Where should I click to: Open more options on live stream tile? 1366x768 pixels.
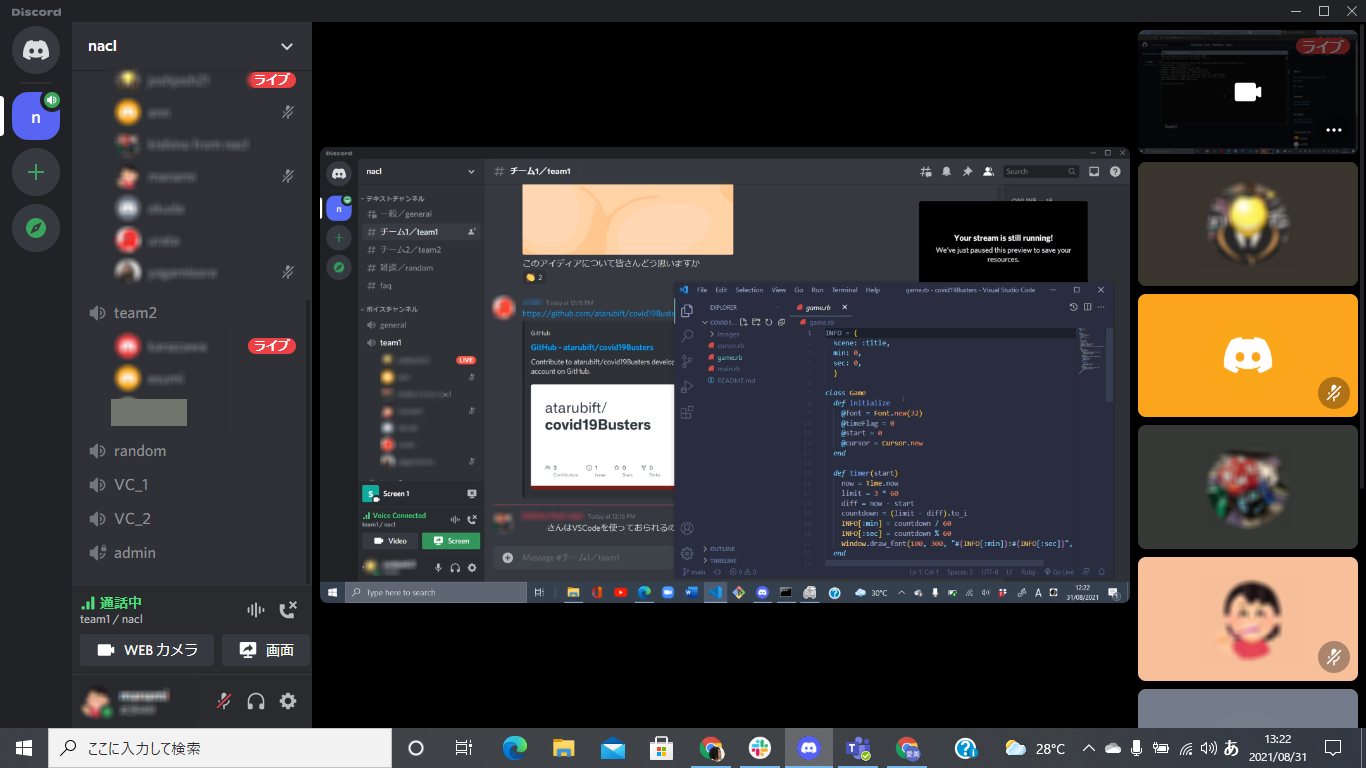[x=1333, y=130]
